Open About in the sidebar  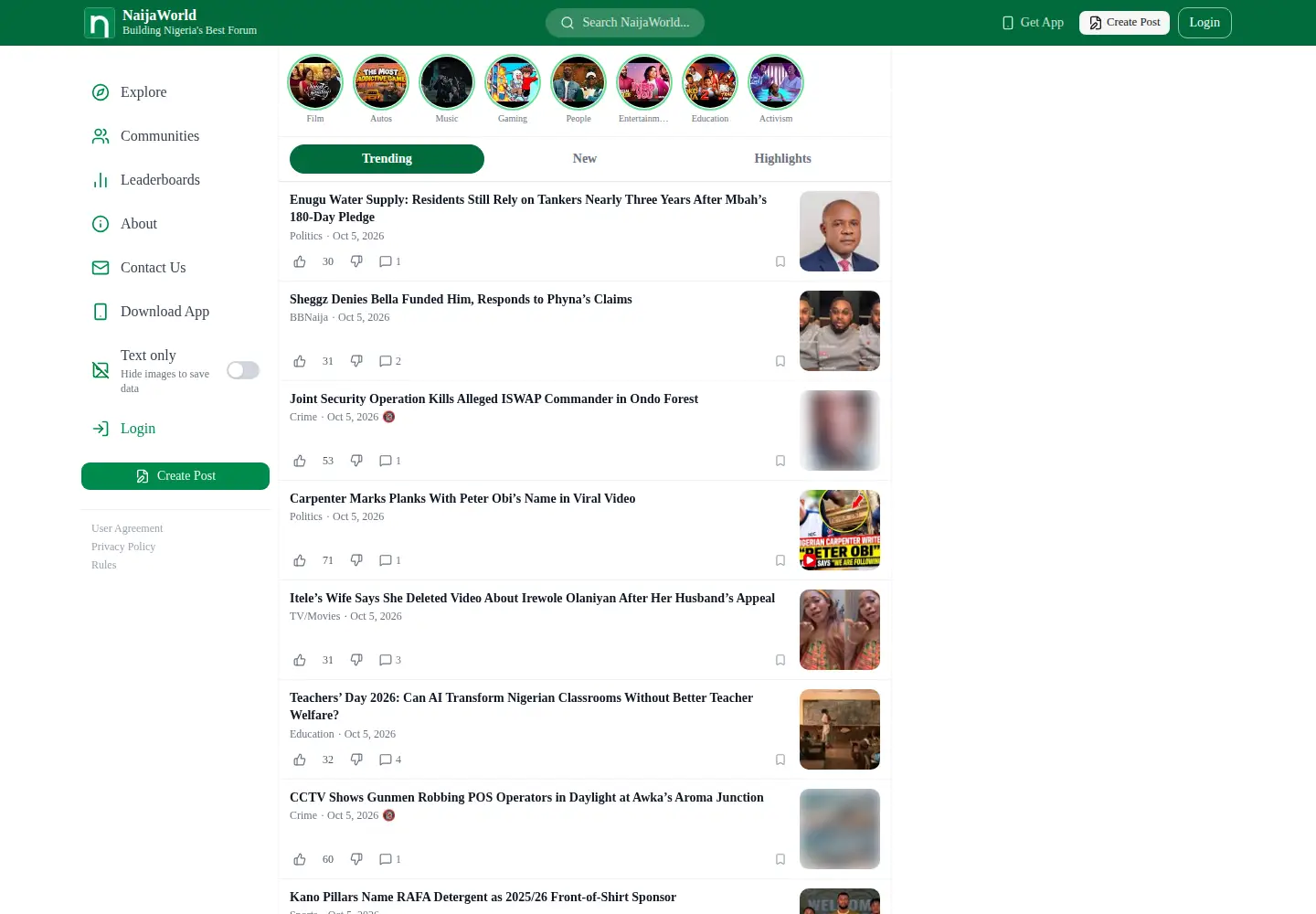(175, 224)
